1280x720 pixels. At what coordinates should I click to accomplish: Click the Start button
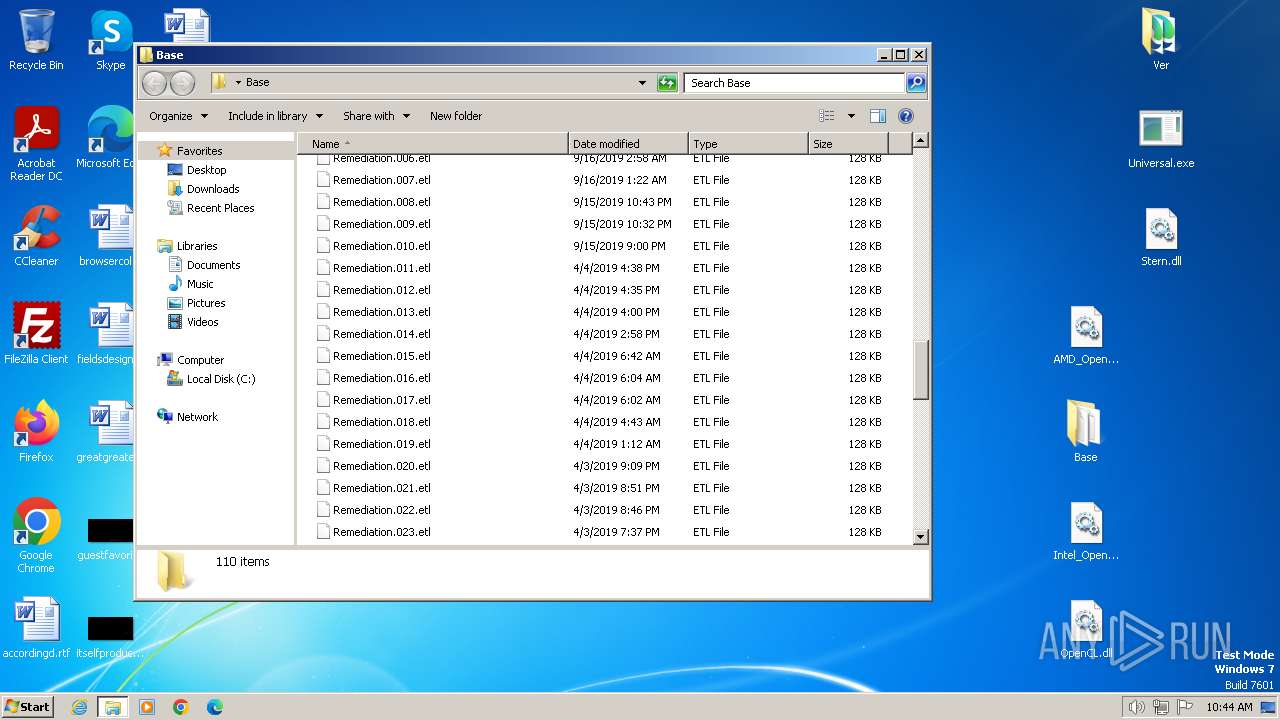[x=28, y=706]
